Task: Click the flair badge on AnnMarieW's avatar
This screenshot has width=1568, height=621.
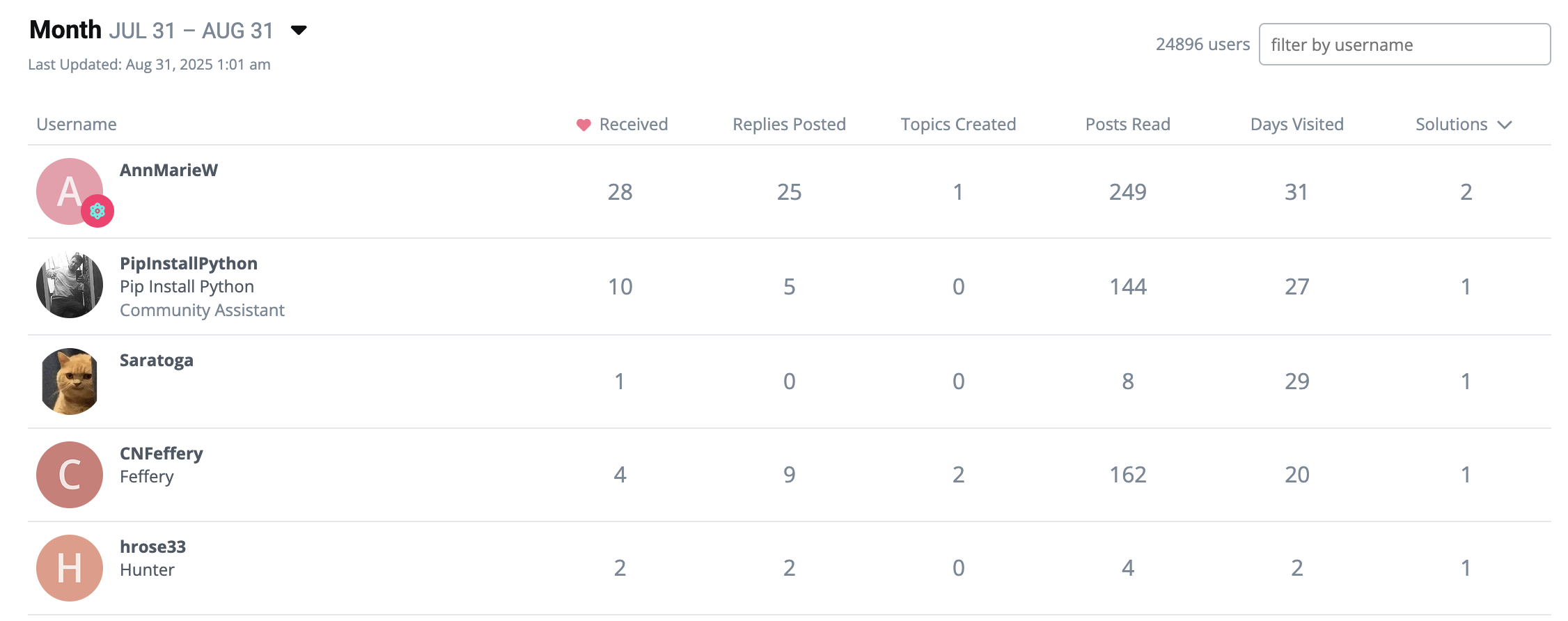Action: [x=97, y=211]
